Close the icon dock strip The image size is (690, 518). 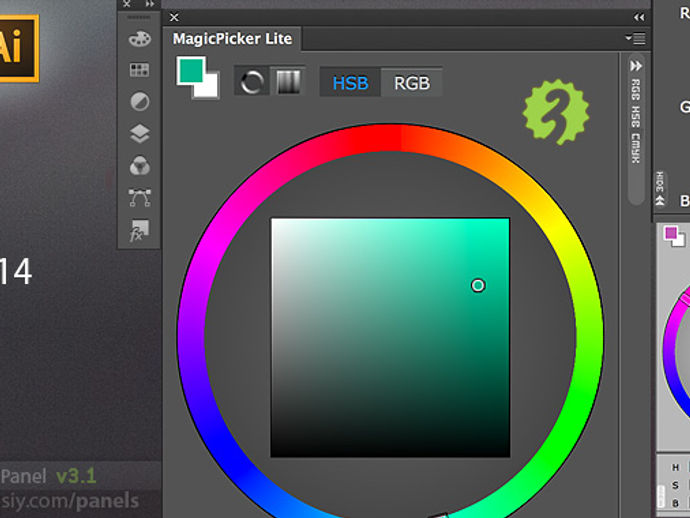coord(127,4)
